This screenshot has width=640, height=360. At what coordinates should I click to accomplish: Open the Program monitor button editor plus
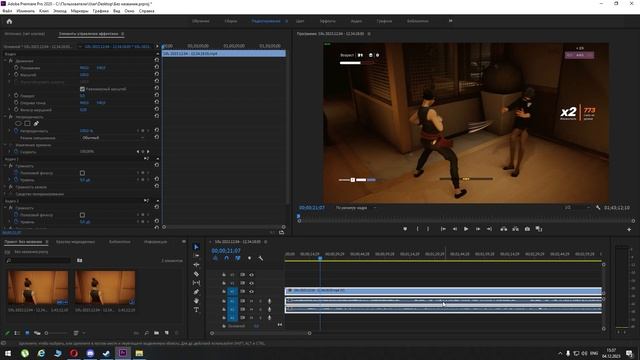(x=629, y=230)
